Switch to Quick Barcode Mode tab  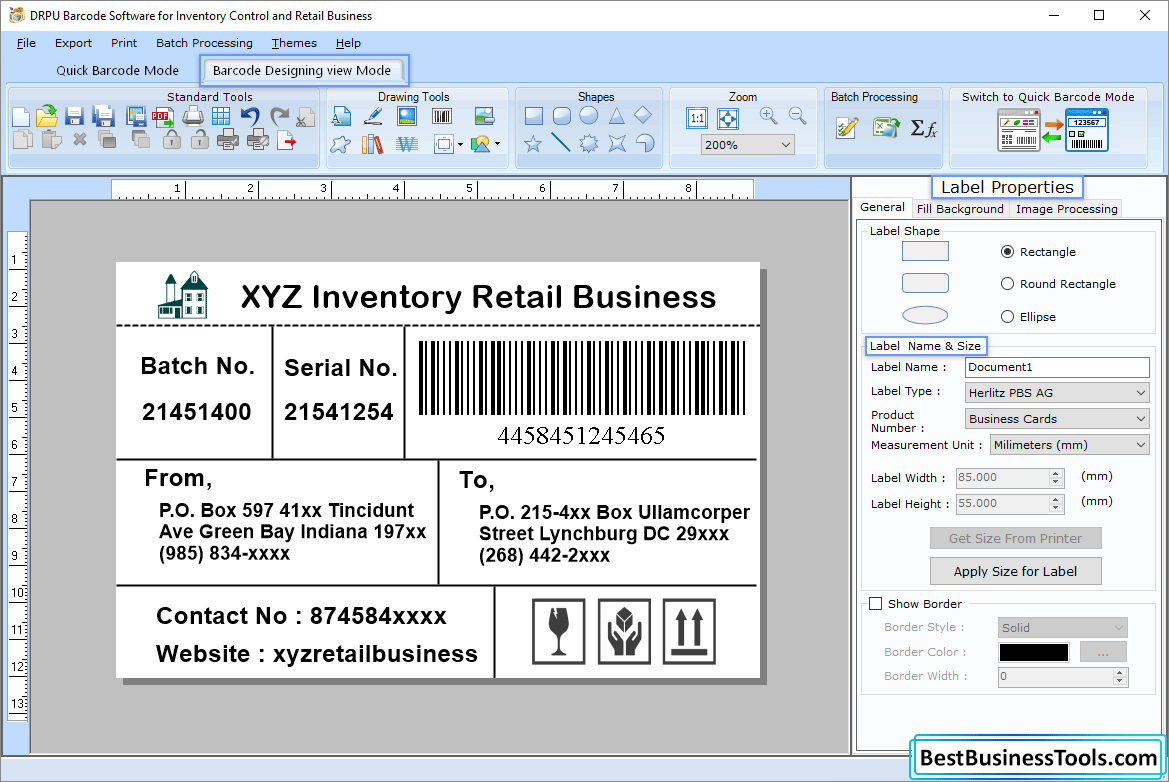[118, 70]
